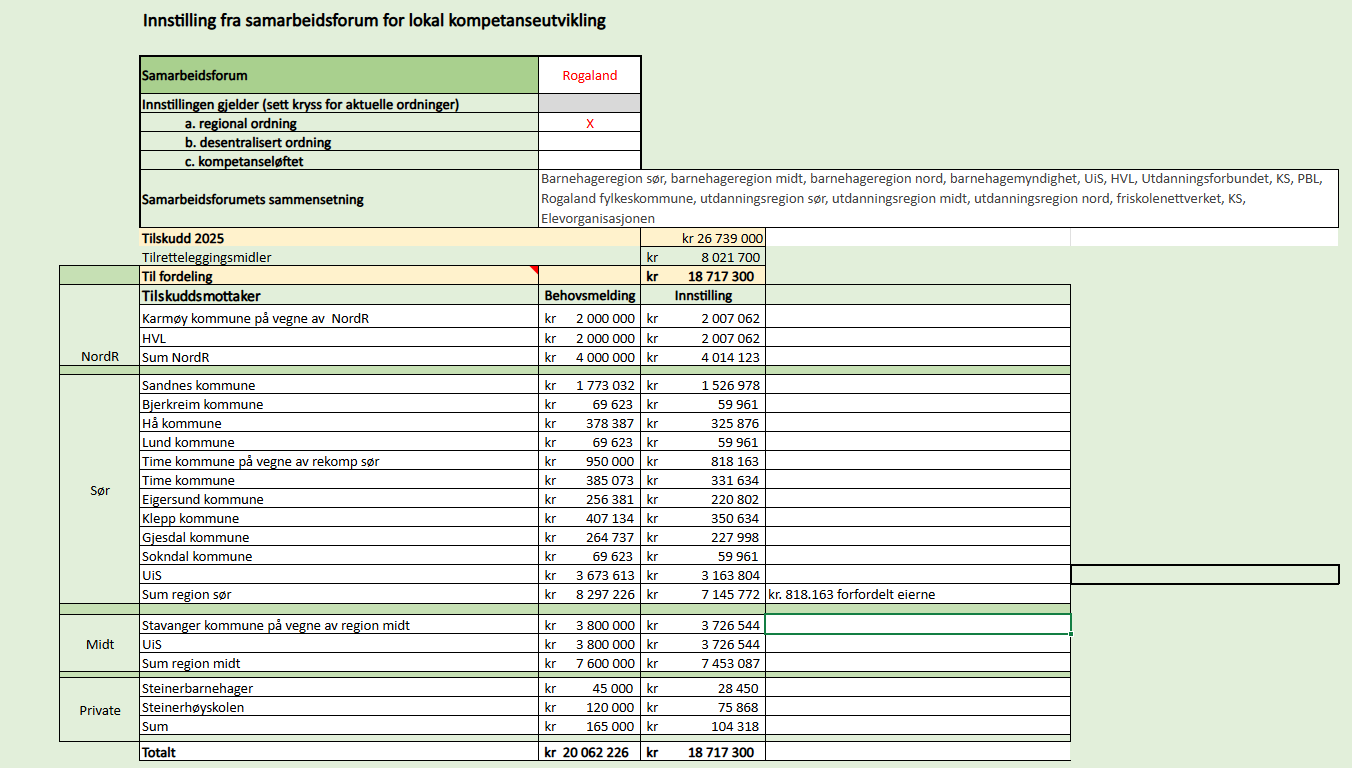Select Steinerhøyskolen Behovsmelding value 120 000

point(589,707)
